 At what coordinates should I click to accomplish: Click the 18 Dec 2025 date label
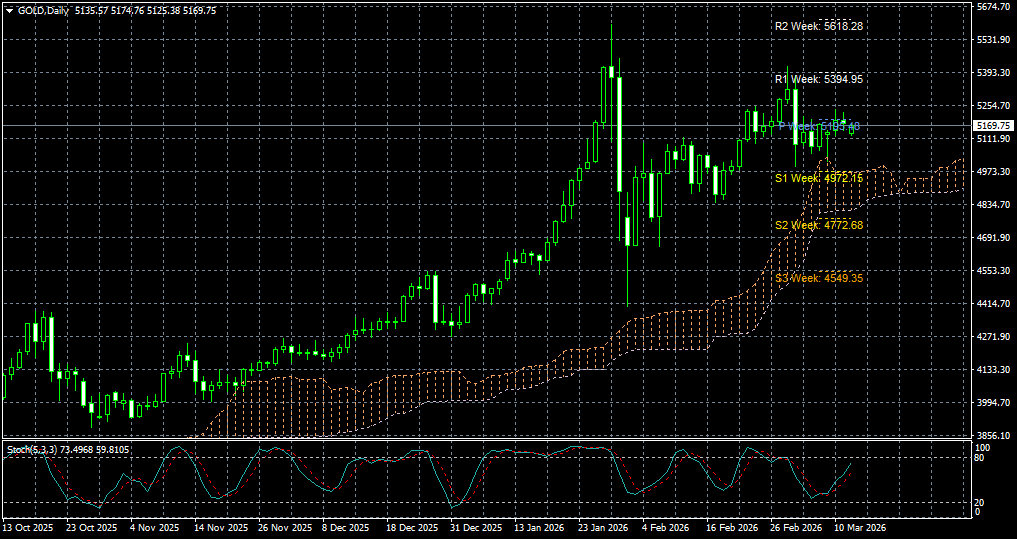pos(411,528)
